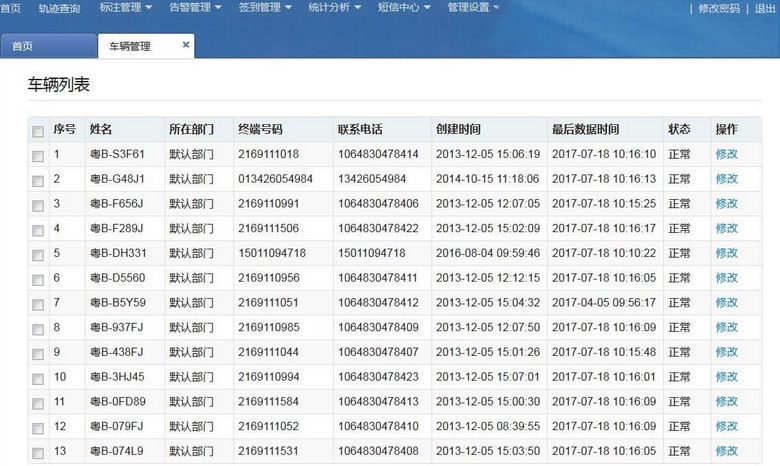This screenshot has height=466, width=780.
Task: Click 修改 for vehicle 粤B-D5560
Action: click(726, 278)
